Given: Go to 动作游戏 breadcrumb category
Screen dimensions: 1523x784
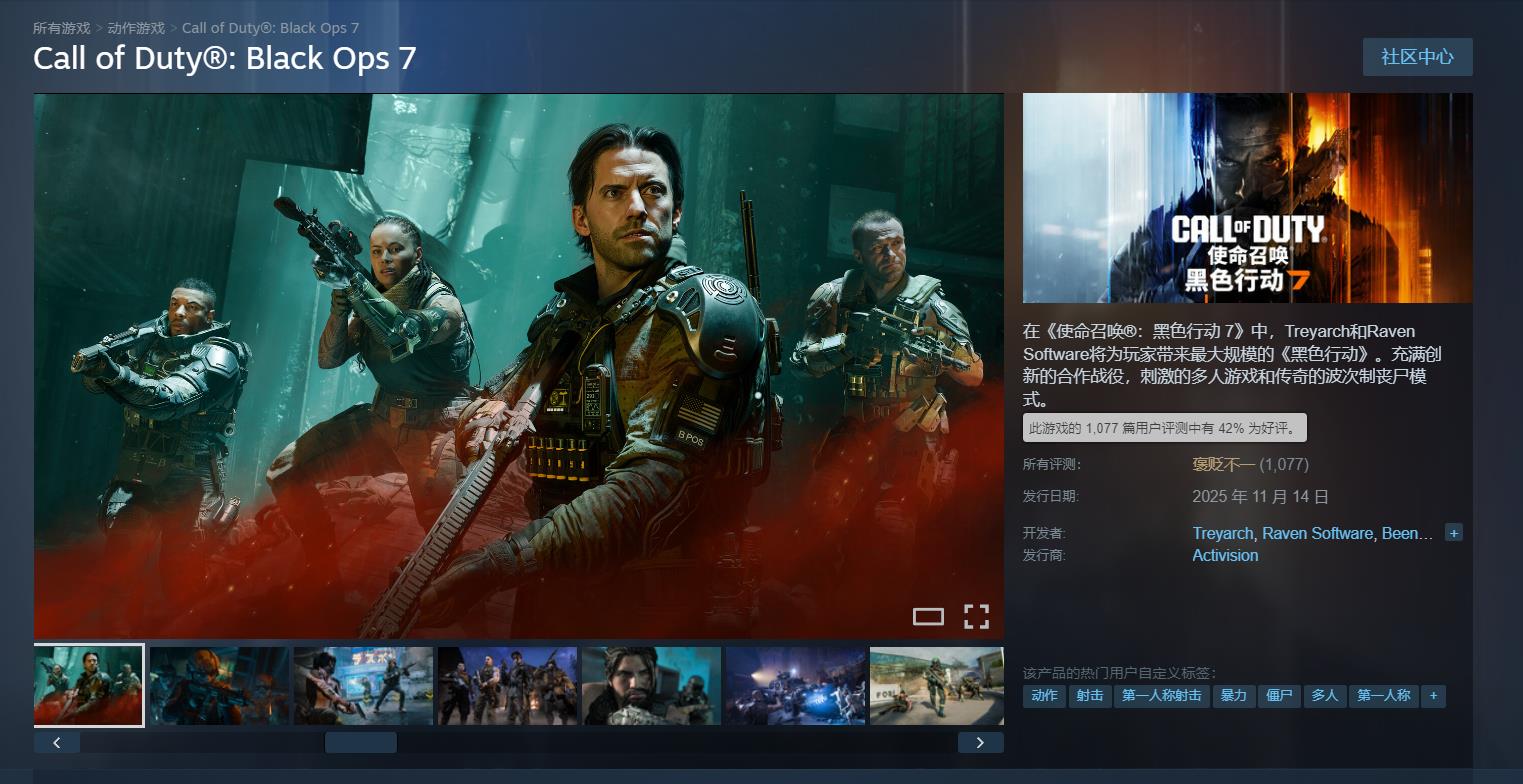Looking at the screenshot, I should (x=136, y=28).
